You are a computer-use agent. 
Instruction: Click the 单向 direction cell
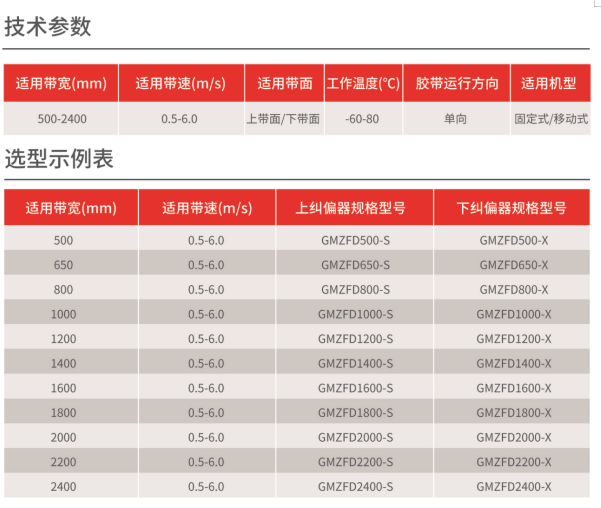[456, 118]
